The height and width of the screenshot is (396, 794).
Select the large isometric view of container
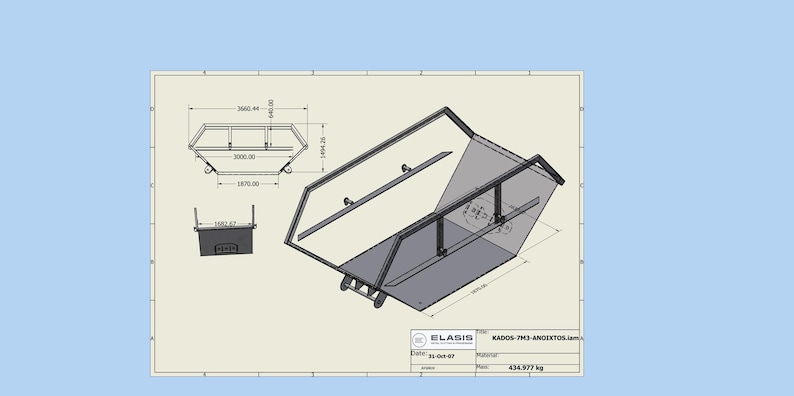point(424,208)
